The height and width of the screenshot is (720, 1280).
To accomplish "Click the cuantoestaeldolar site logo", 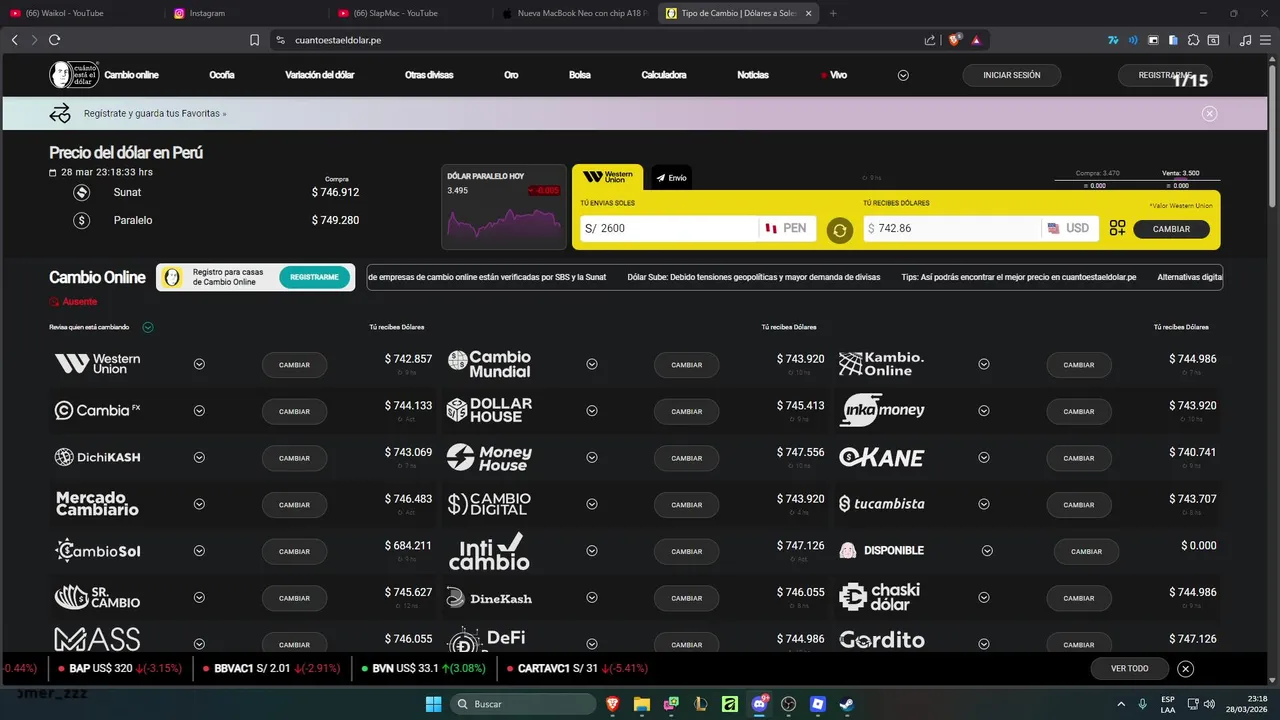I will pos(72,75).
